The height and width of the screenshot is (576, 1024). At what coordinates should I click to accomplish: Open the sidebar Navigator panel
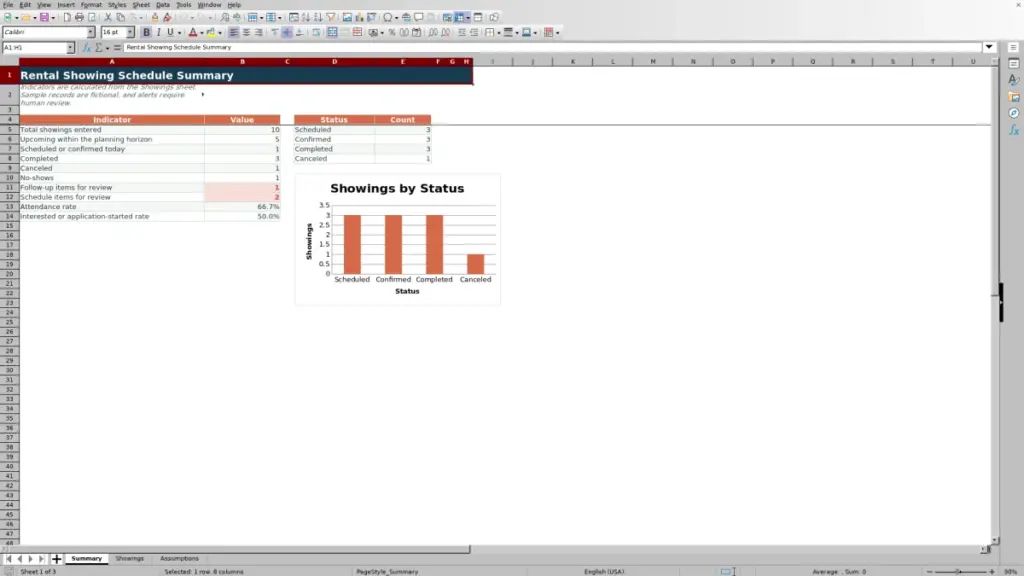1013,114
